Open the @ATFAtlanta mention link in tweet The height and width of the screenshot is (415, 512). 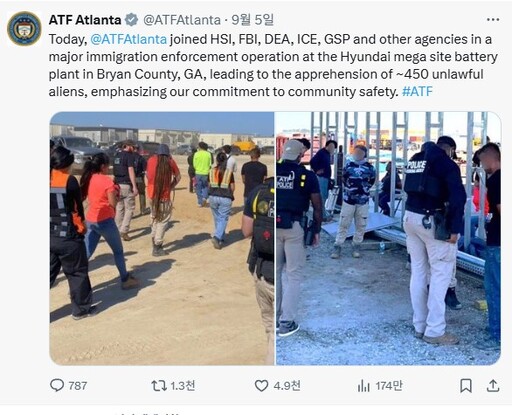128,39
